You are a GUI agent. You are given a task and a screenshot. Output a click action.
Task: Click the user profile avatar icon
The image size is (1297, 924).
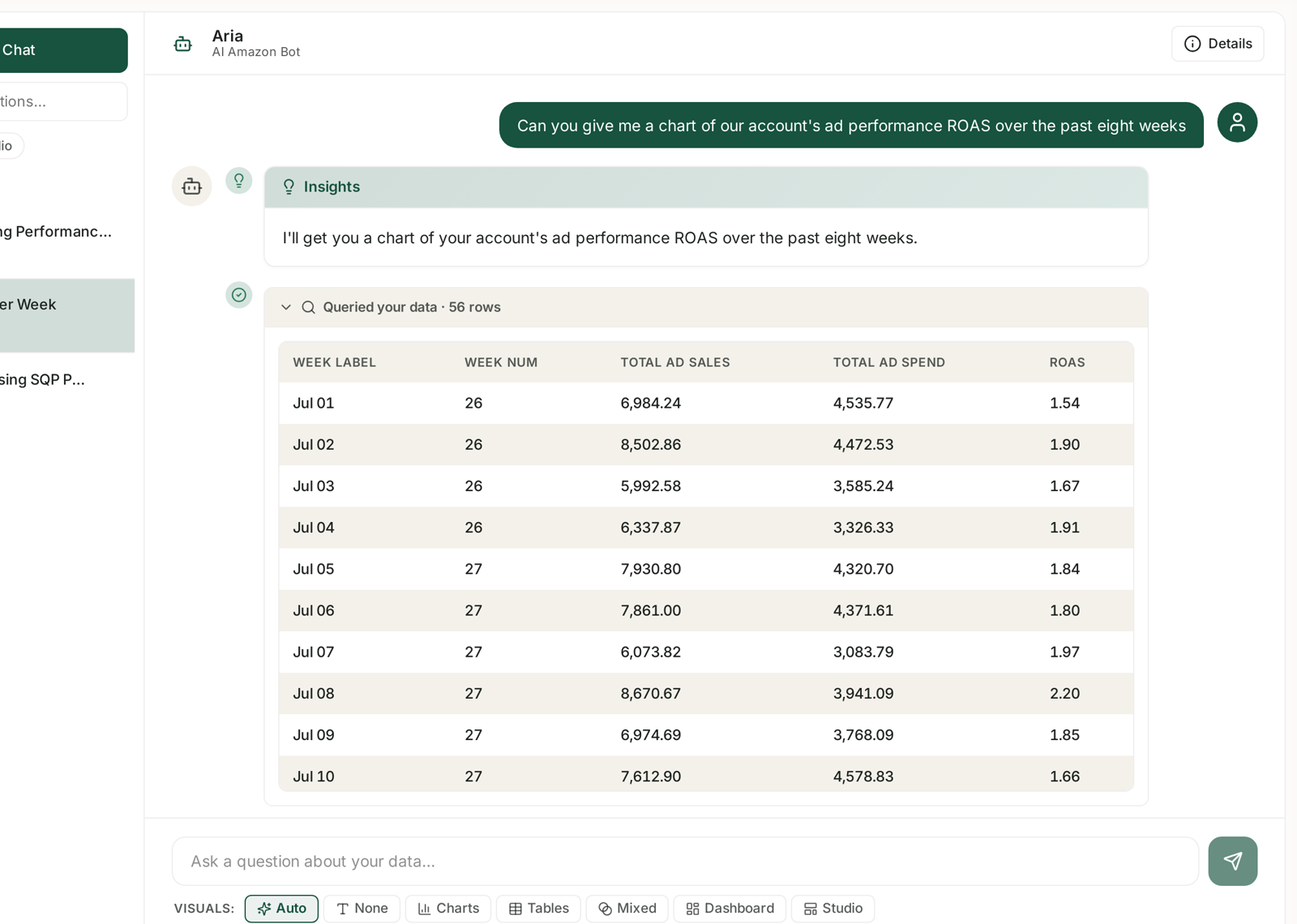(x=1237, y=122)
